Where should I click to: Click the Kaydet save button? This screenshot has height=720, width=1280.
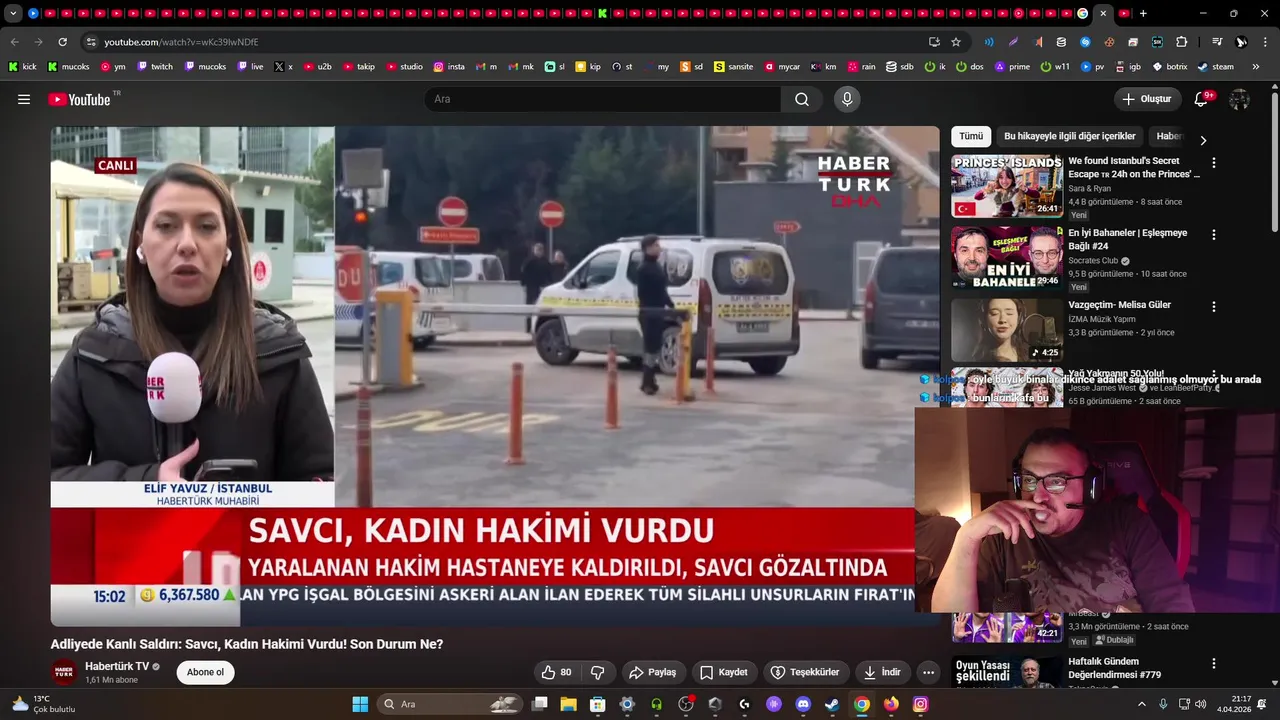[723, 672]
